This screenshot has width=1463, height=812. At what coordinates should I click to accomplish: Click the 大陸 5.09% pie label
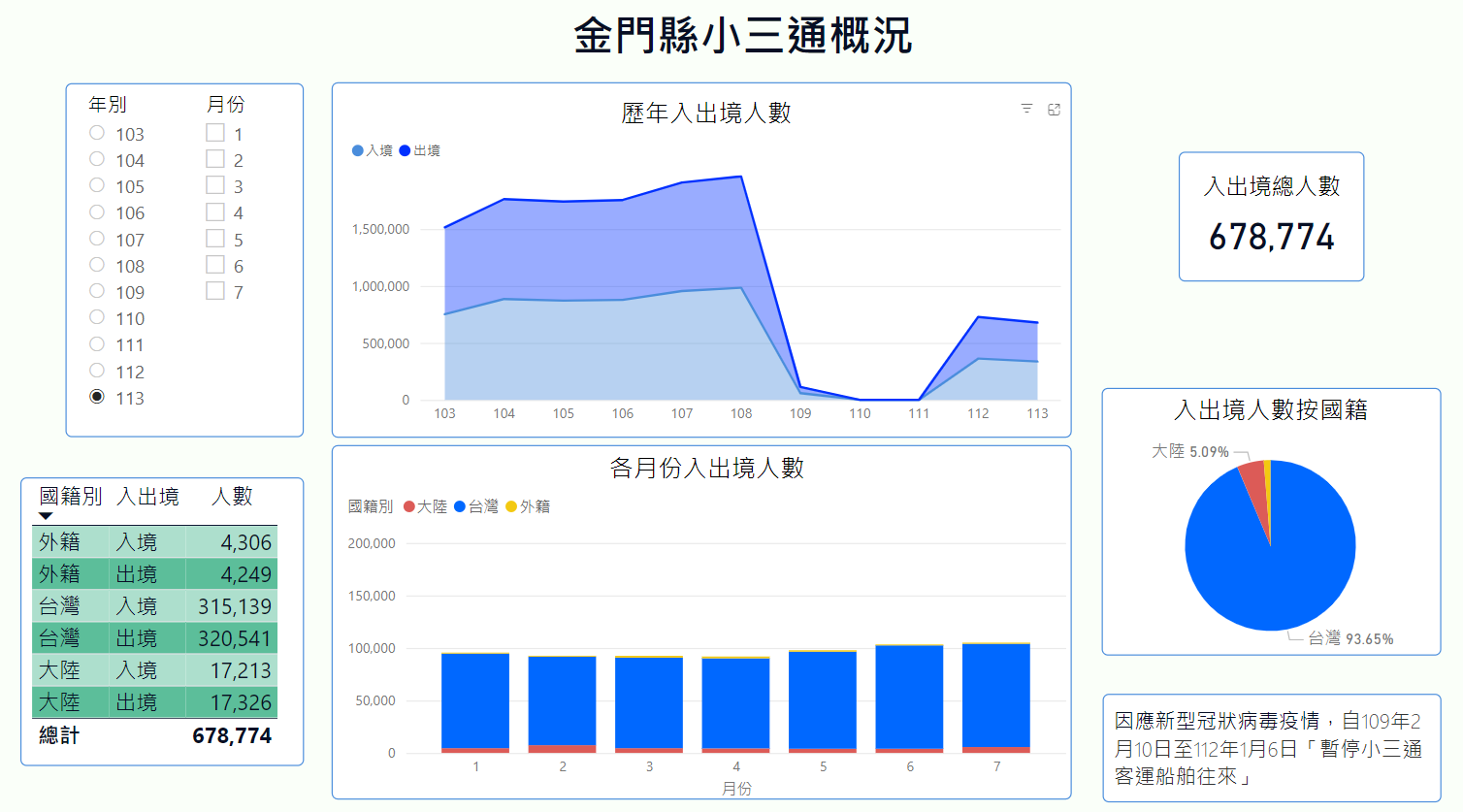[1189, 451]
